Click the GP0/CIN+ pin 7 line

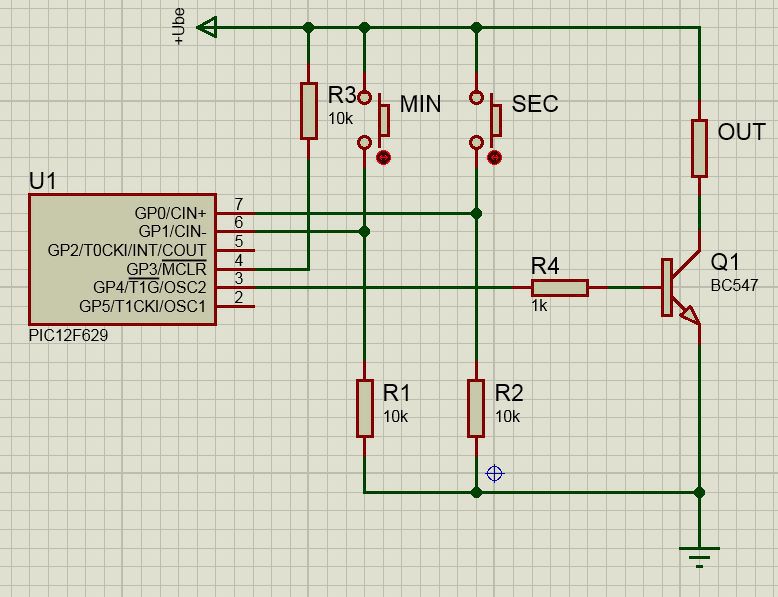click(x=235, y=213)
